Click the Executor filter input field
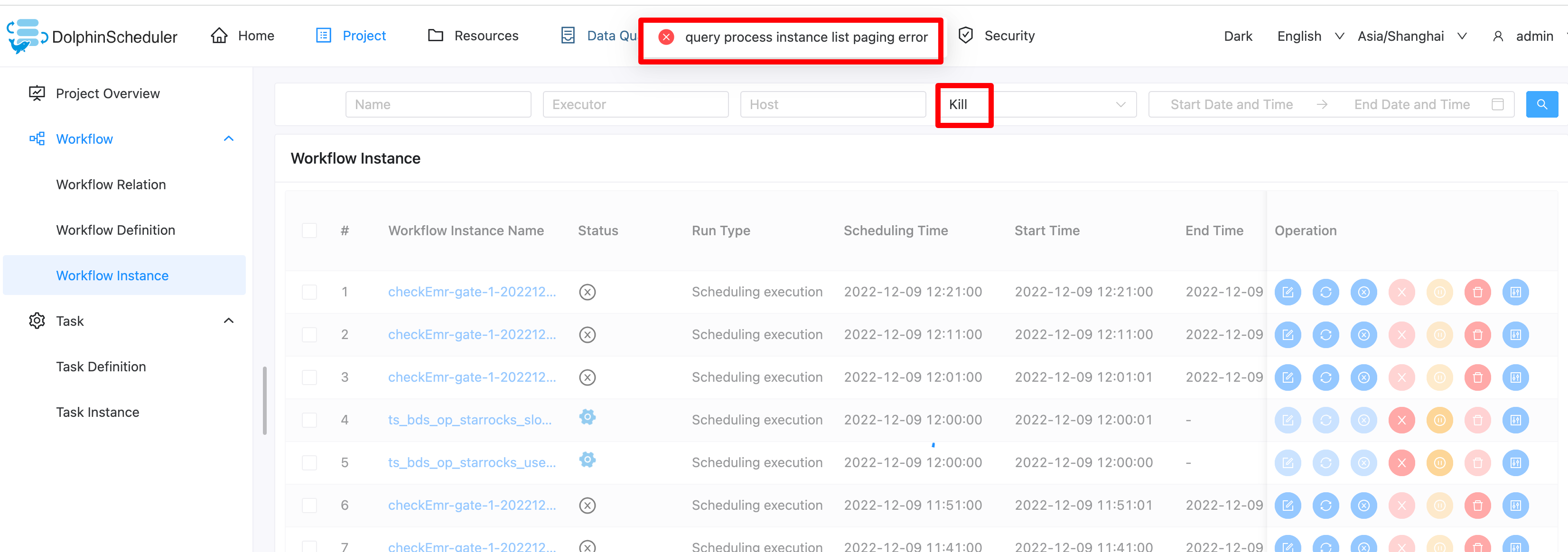 click(x=635, y=104)
